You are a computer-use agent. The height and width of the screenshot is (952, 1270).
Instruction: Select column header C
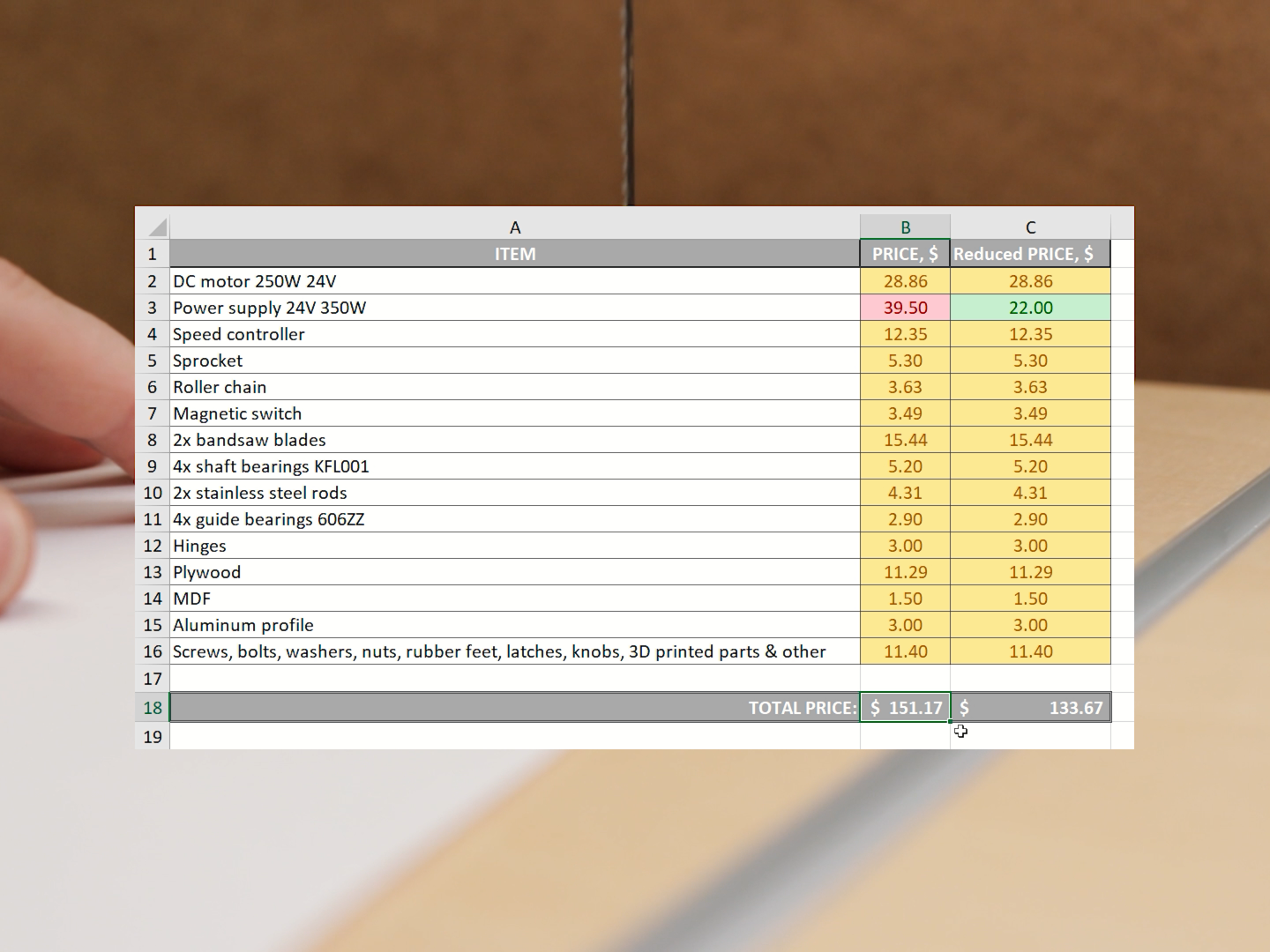pos(1030,227)
